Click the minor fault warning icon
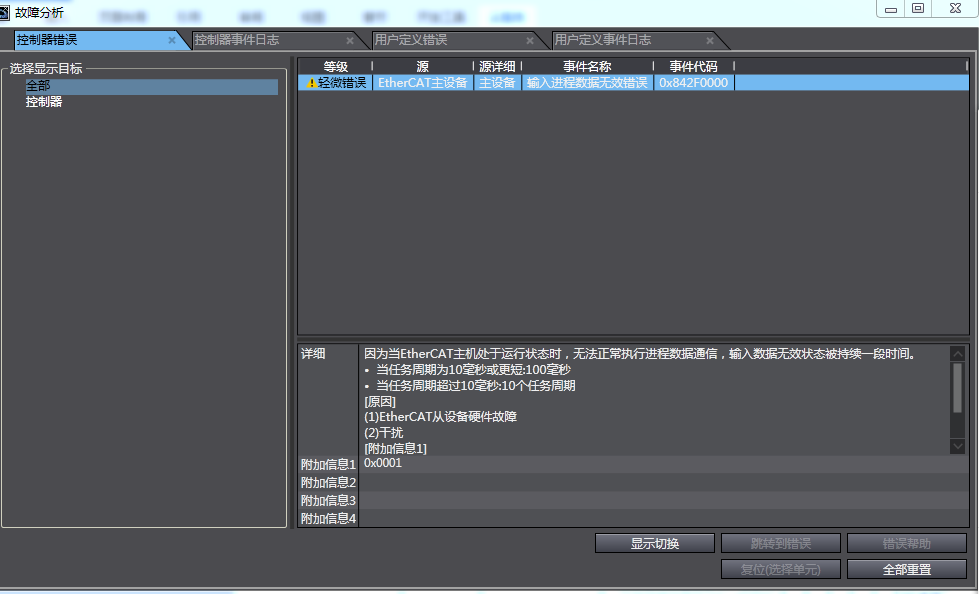 point(312,83)
